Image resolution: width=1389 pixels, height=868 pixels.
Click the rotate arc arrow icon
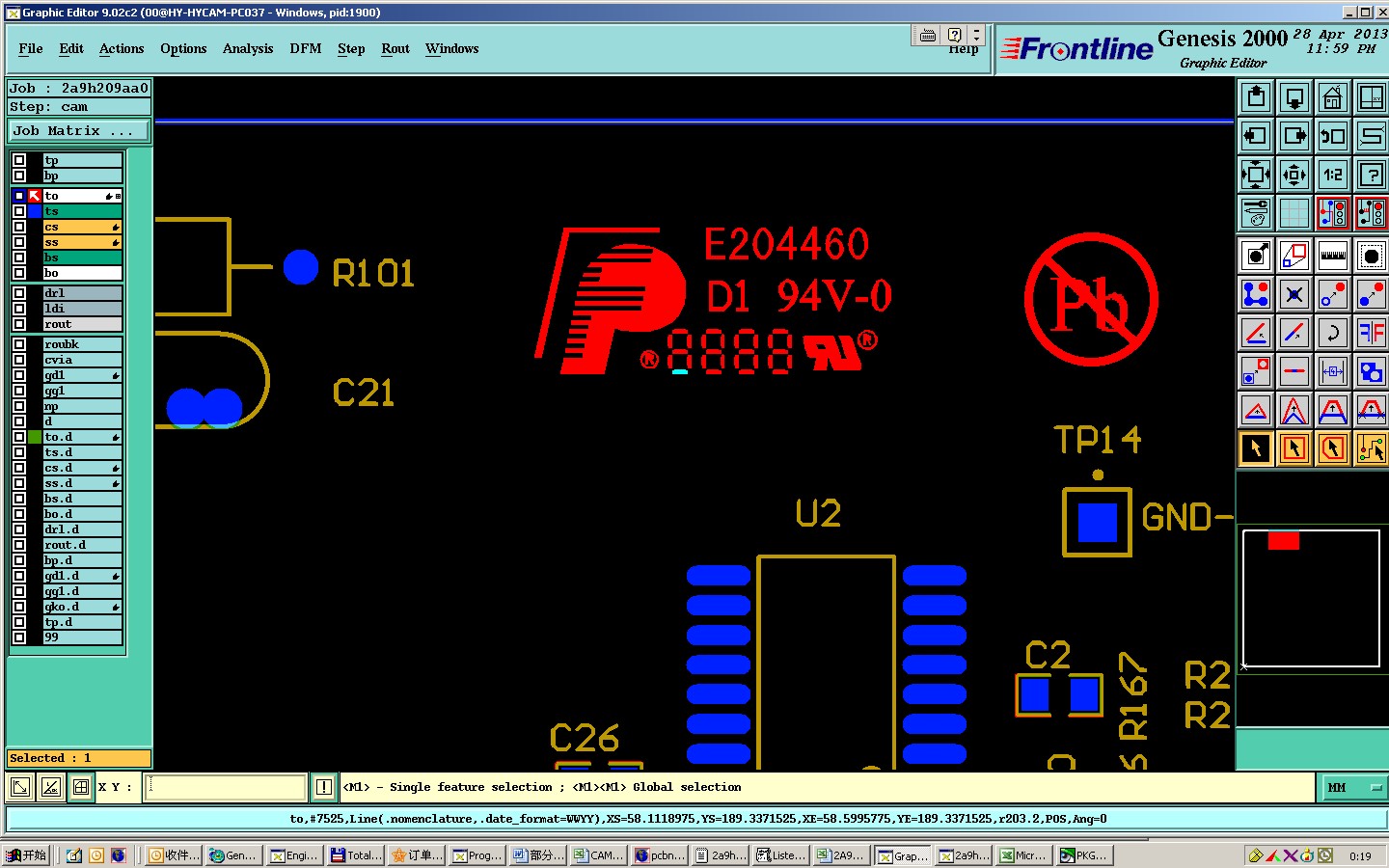pyautogui.click(x=1333, y=333)
